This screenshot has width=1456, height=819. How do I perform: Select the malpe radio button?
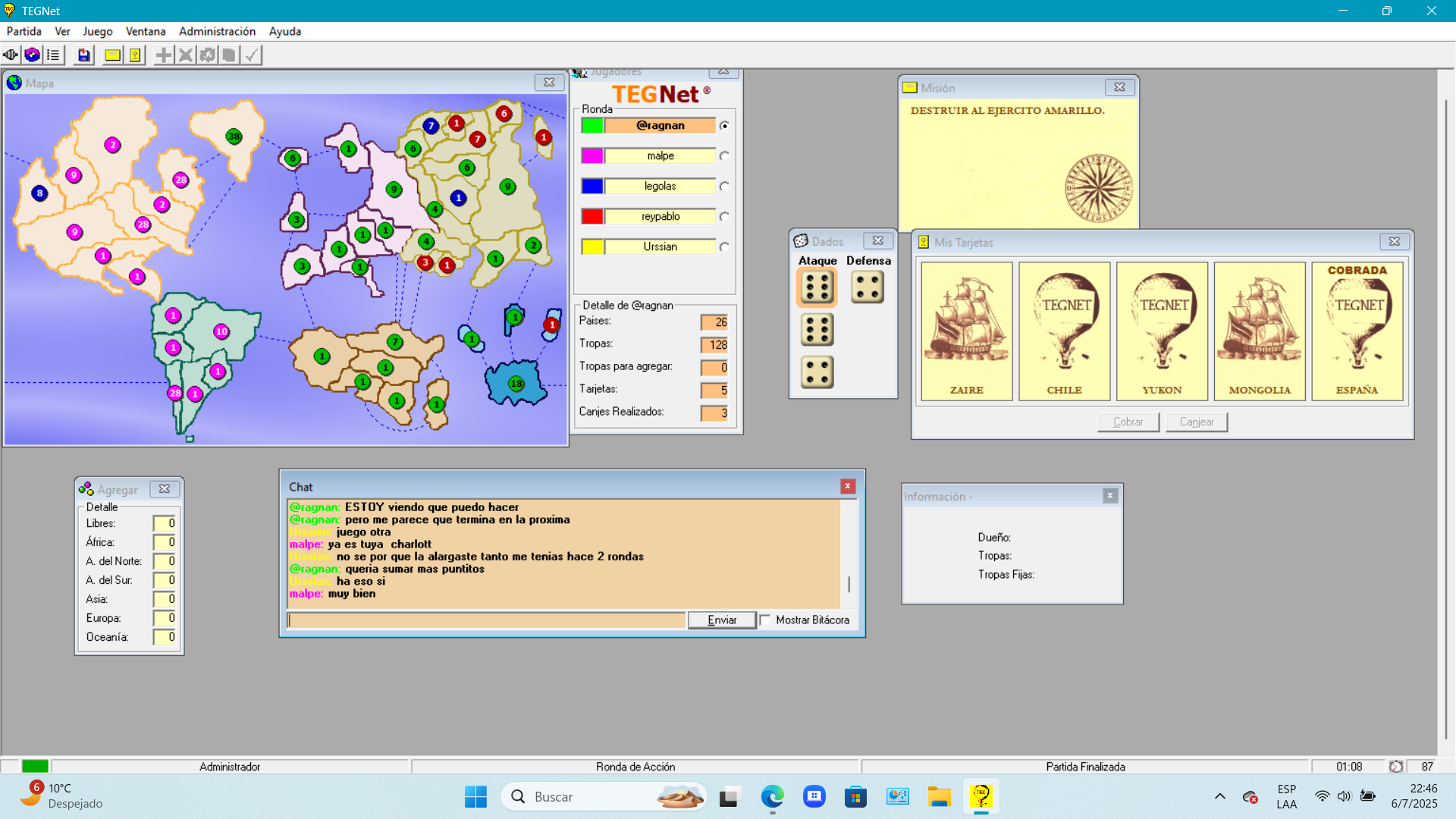click(x=724, y=156)
